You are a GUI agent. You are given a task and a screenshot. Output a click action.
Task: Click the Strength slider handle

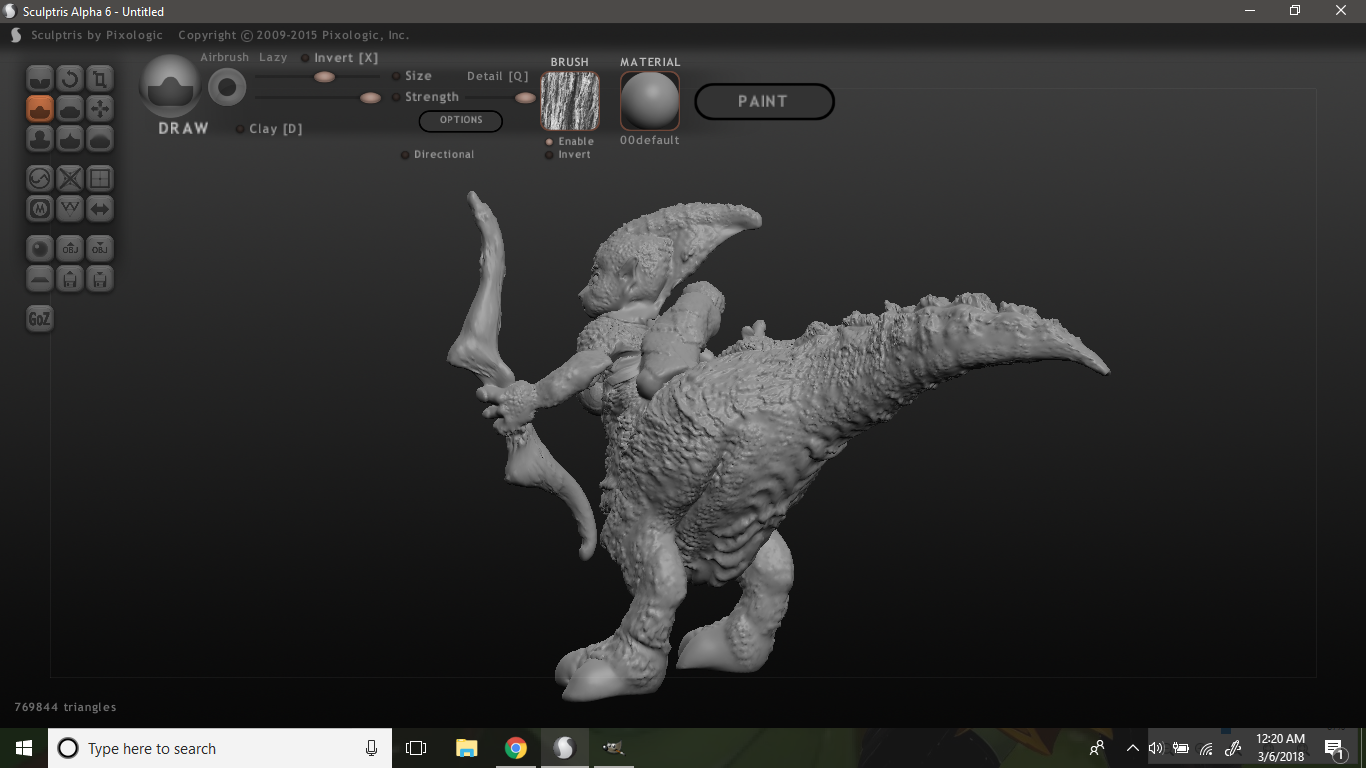point(370,97)
